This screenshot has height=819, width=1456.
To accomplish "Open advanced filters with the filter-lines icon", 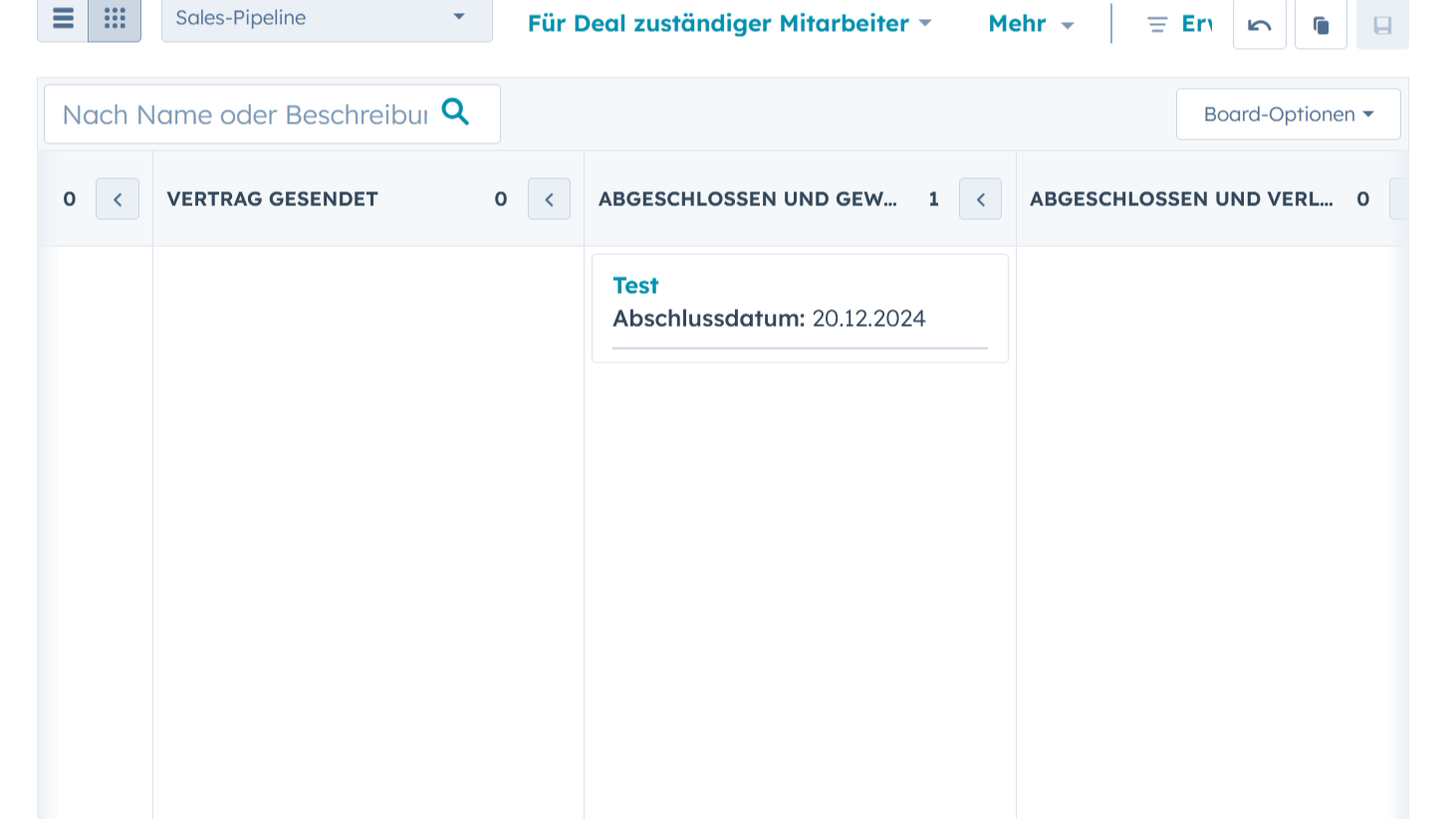I will 1157,25.
